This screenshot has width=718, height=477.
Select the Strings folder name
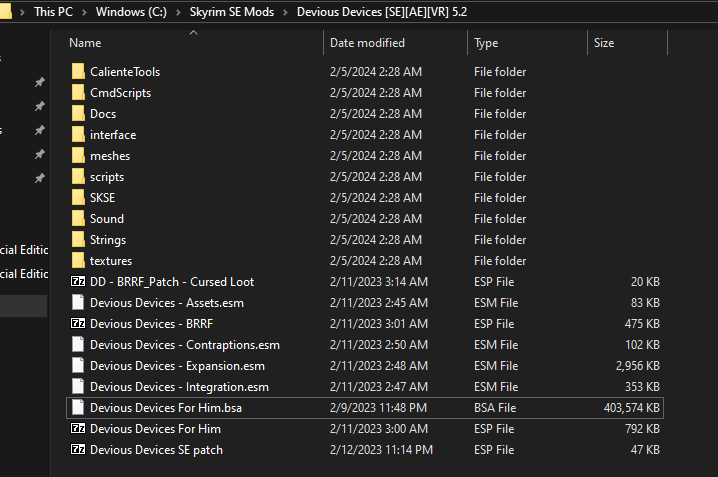coord(108,240)
